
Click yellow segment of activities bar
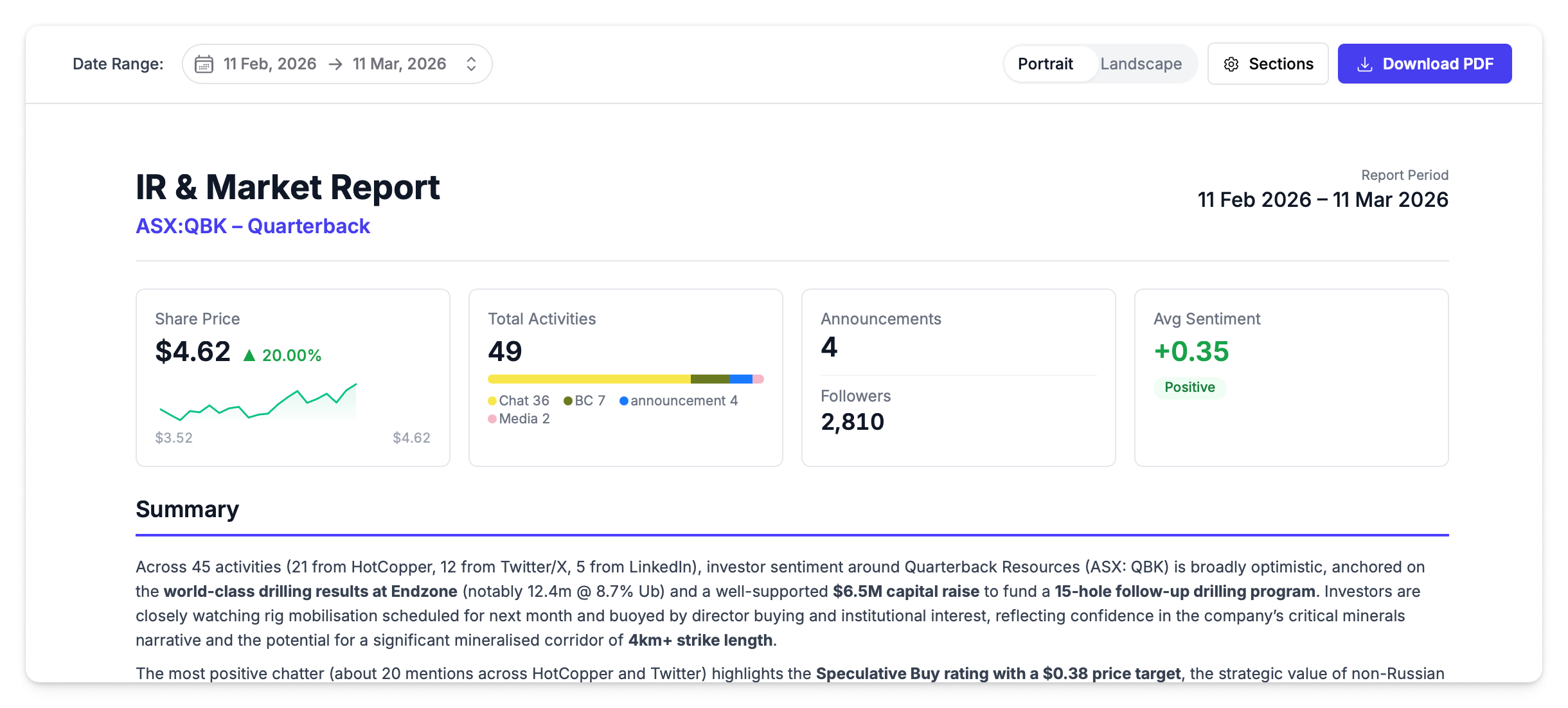(588, 379)
